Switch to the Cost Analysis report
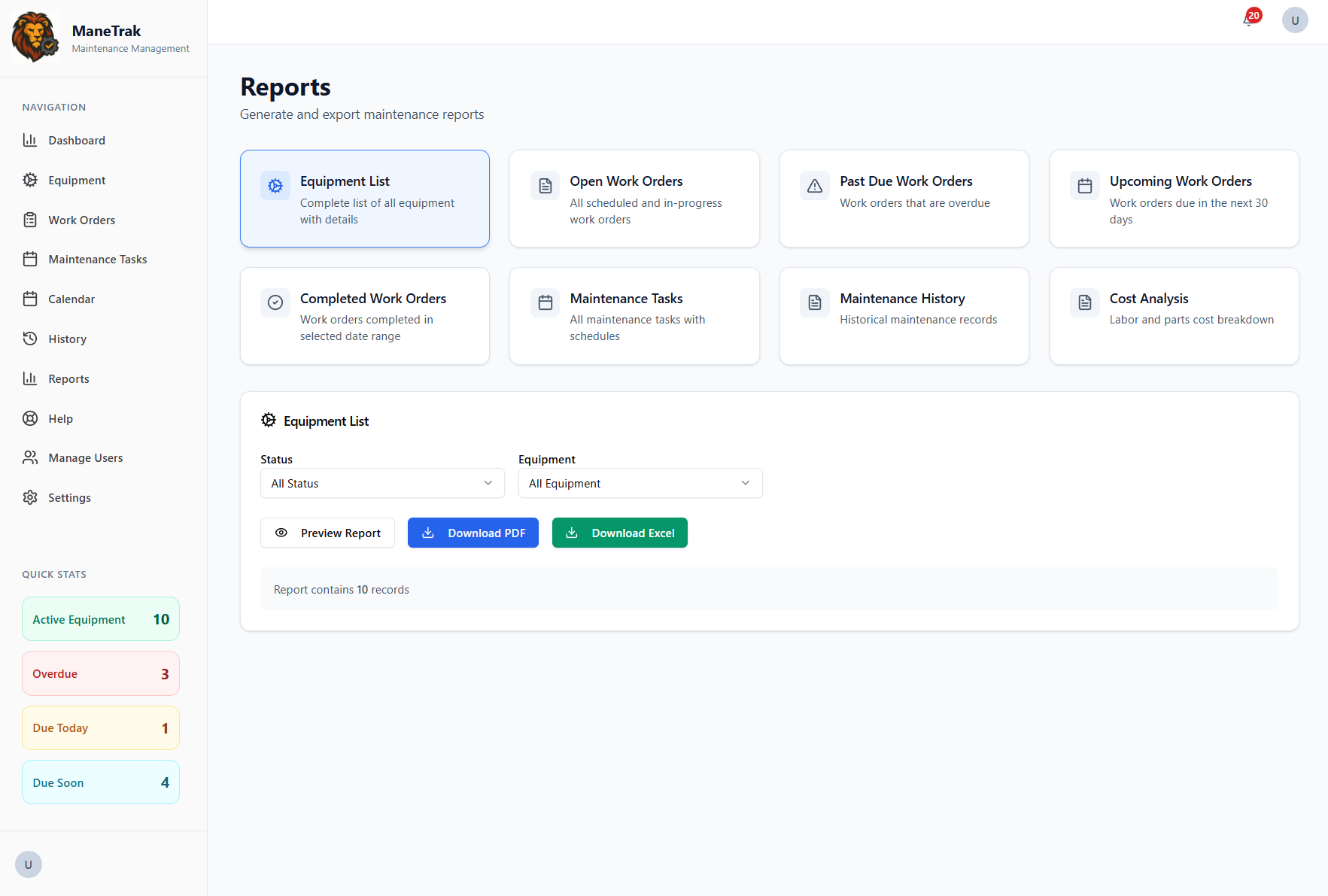Viewport: 1328px width, 896px height. (x=1174, y=315)
